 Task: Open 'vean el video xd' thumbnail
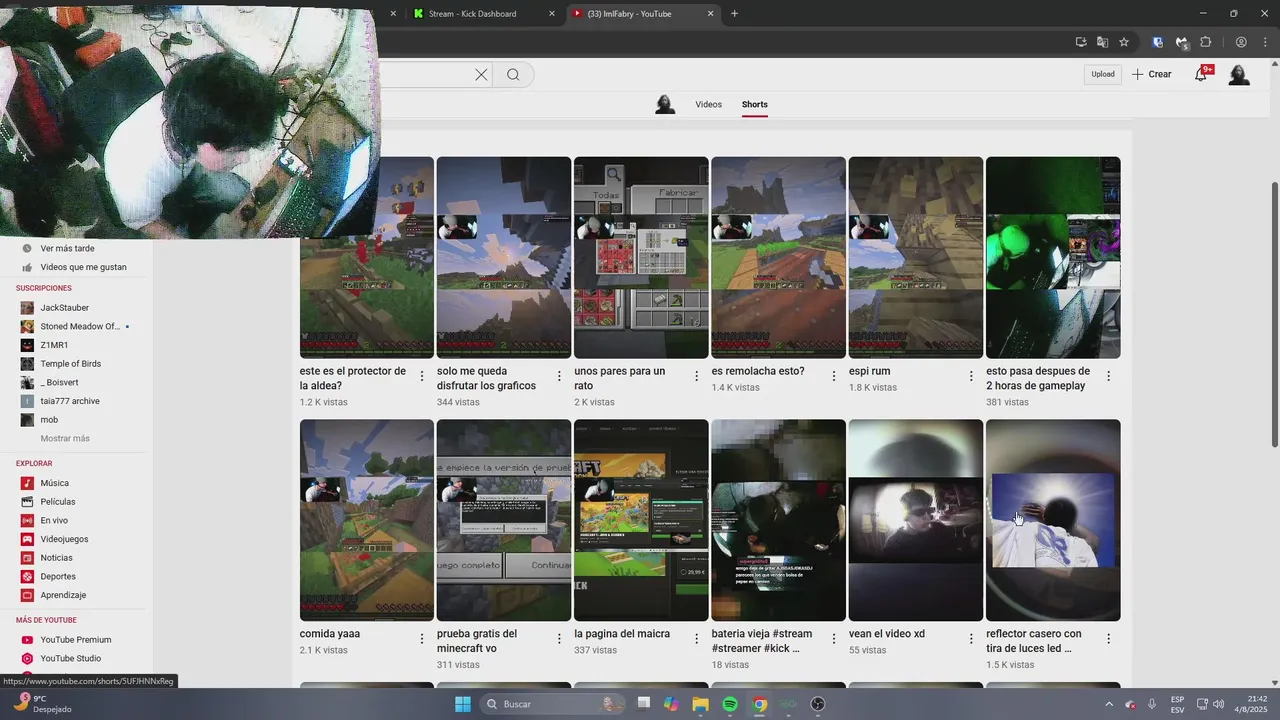pos(916,520)
